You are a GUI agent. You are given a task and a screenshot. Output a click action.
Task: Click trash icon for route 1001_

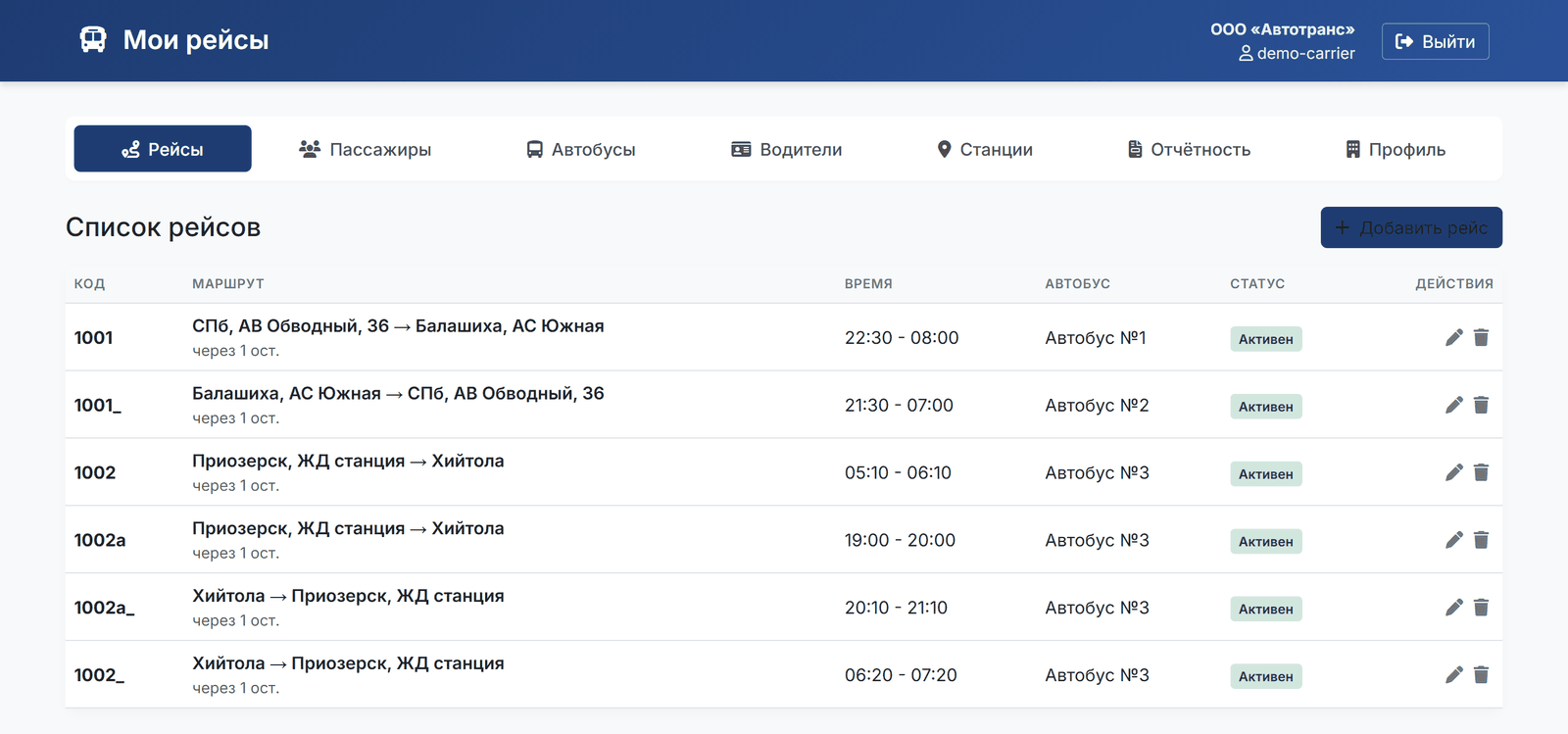coord(1481,405)
